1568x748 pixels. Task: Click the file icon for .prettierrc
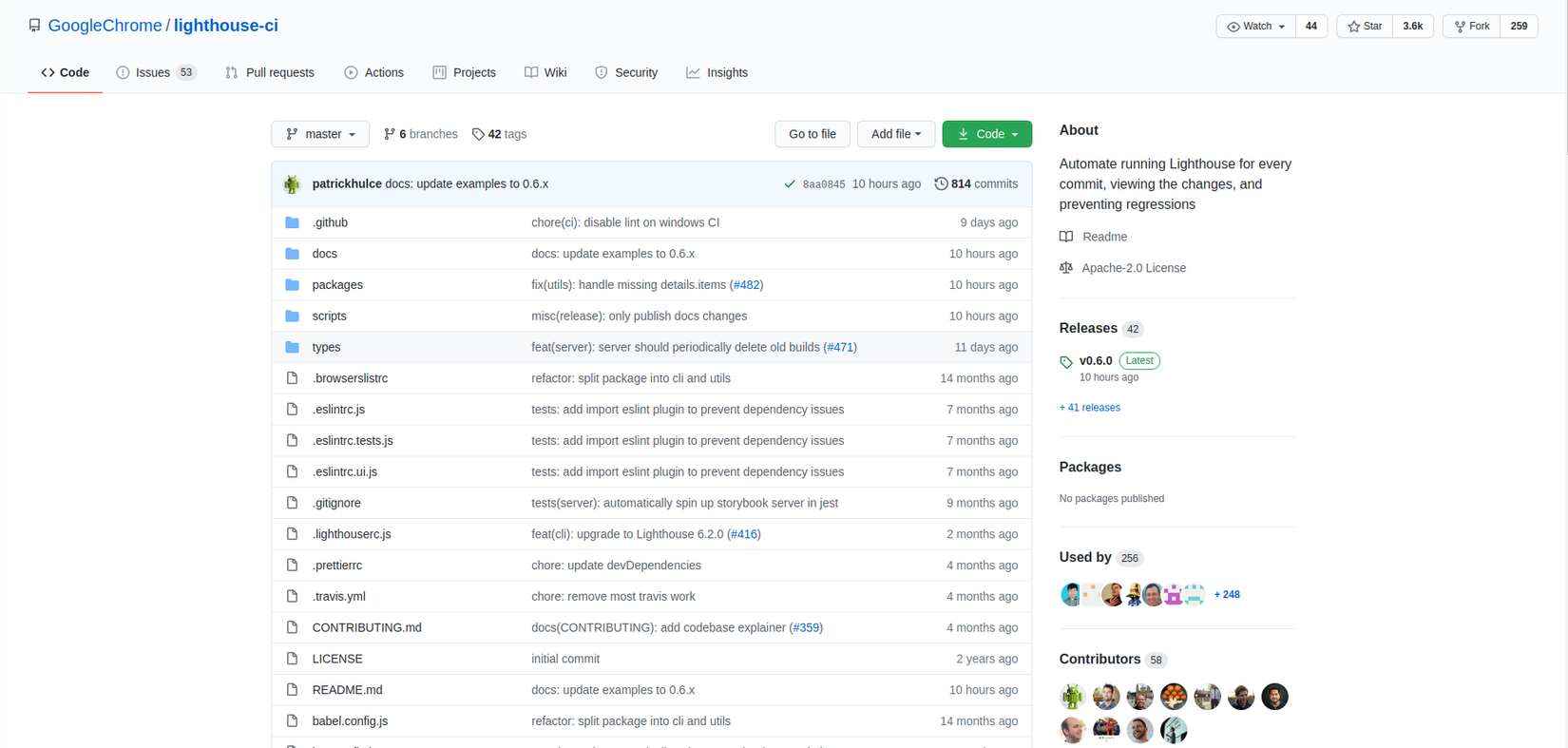[292, 566]
